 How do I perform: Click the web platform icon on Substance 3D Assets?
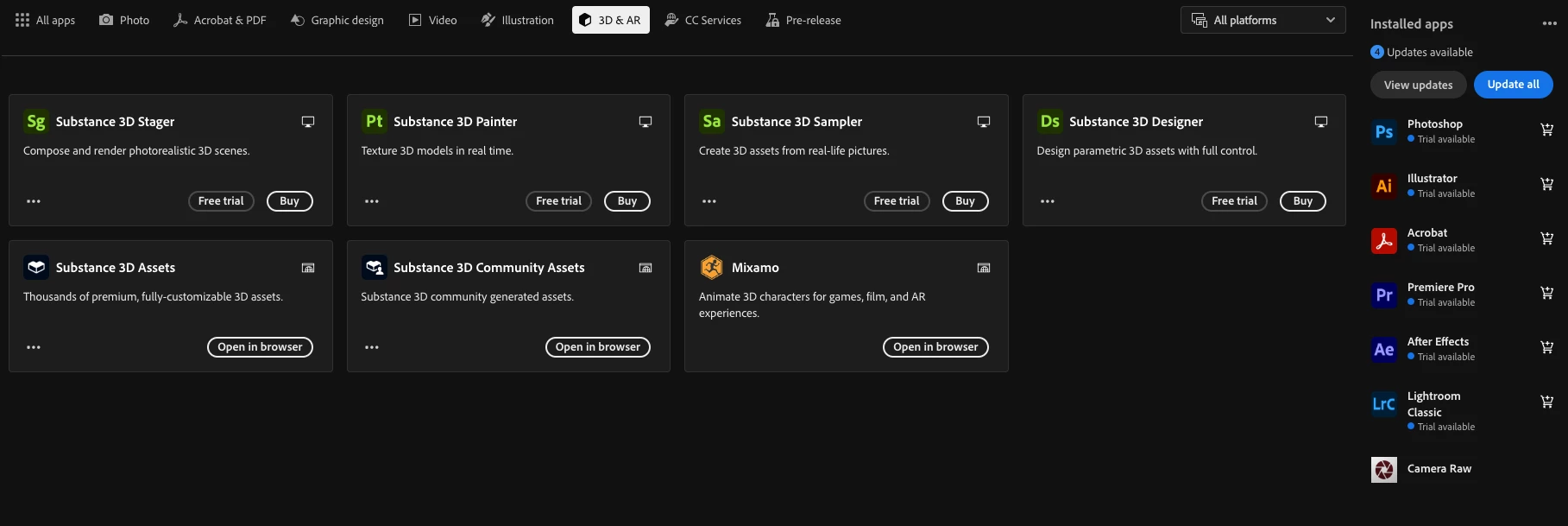[308, 268]
